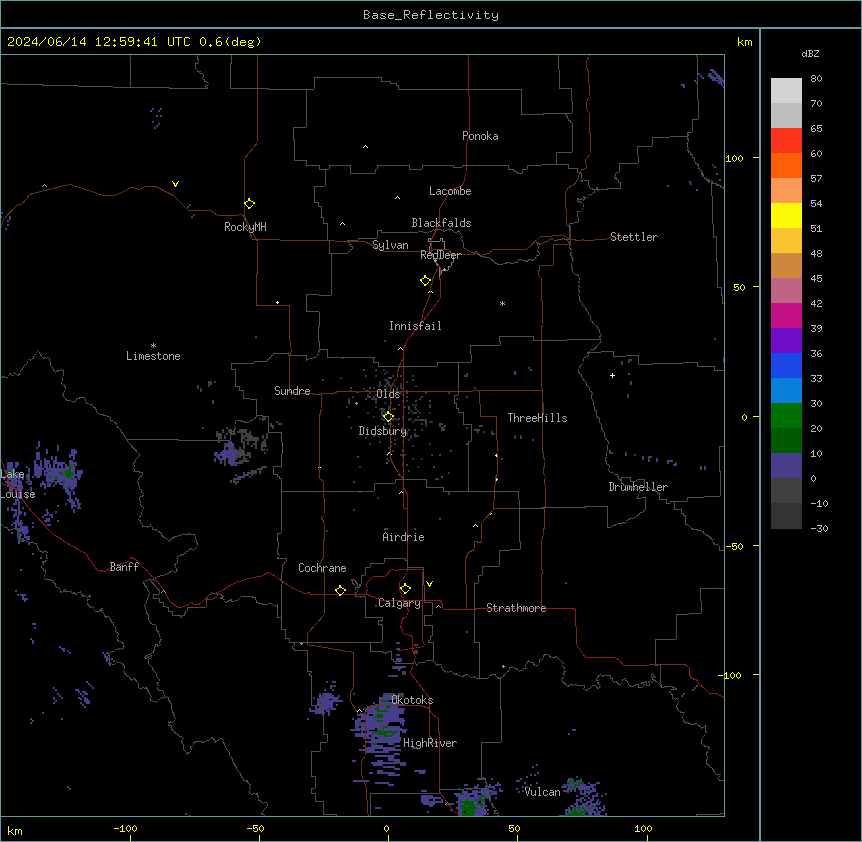
Task: Select the orange 57-60 dBZ legend swatch
Action: pos(786,165)
